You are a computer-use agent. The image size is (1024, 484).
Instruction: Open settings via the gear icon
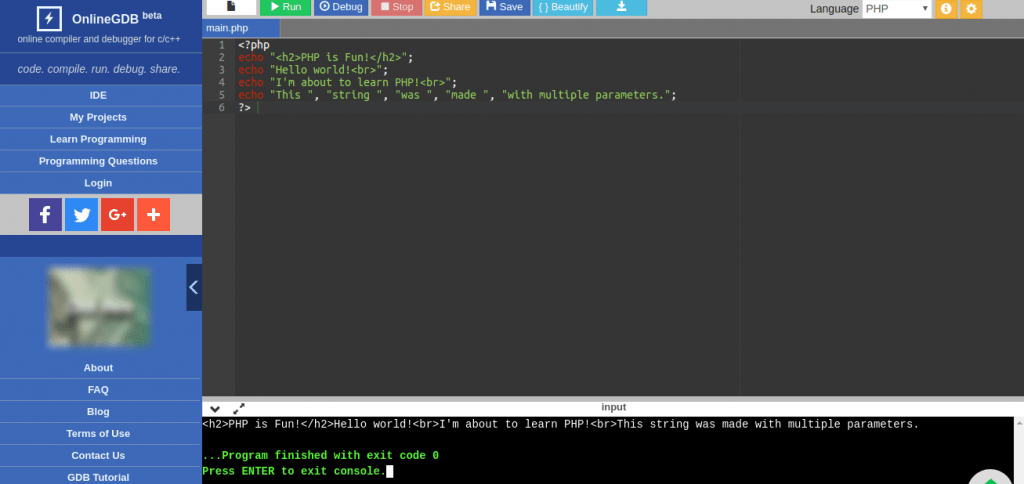click(971, 8)
